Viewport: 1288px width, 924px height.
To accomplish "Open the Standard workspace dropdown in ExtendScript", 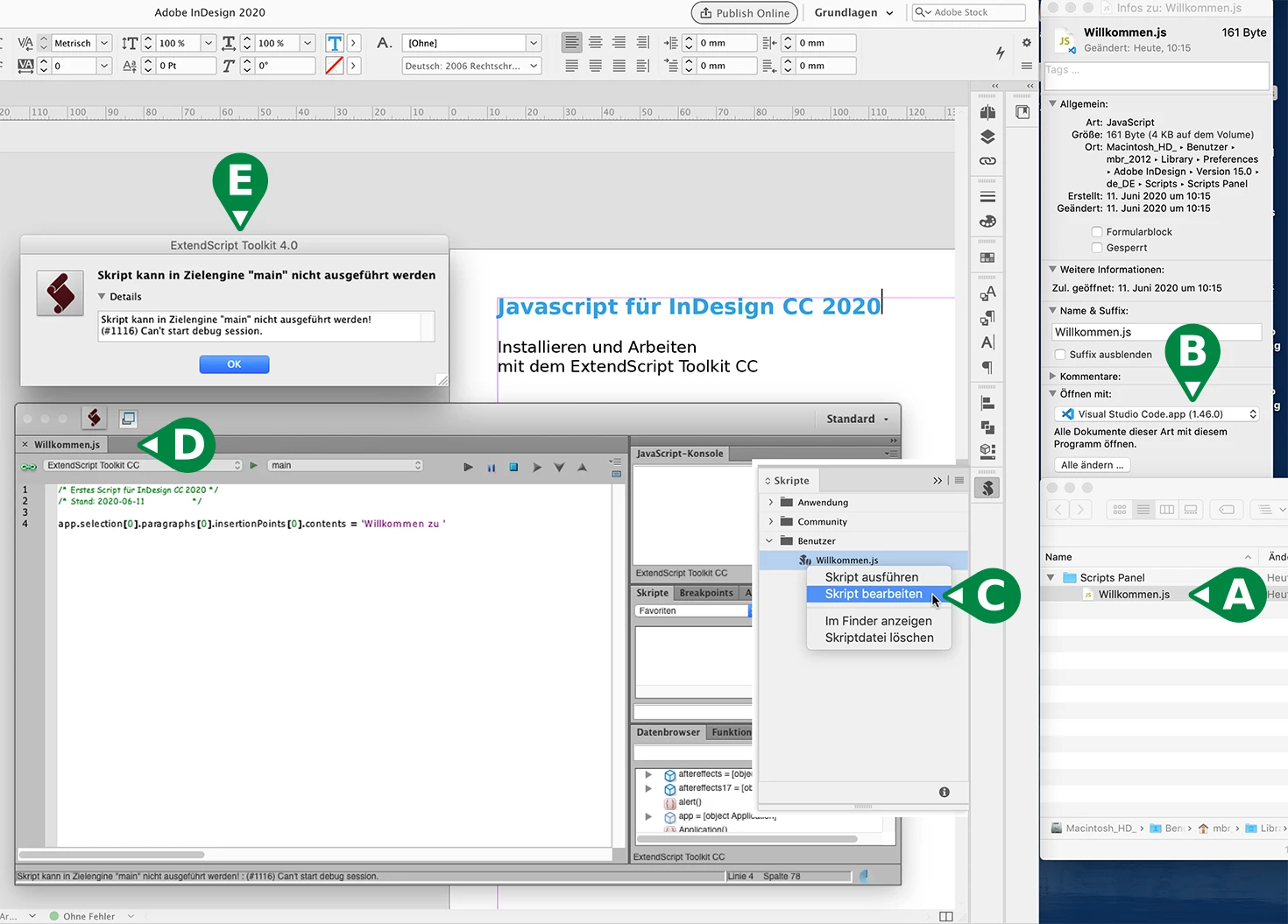I will click(858, 419).
